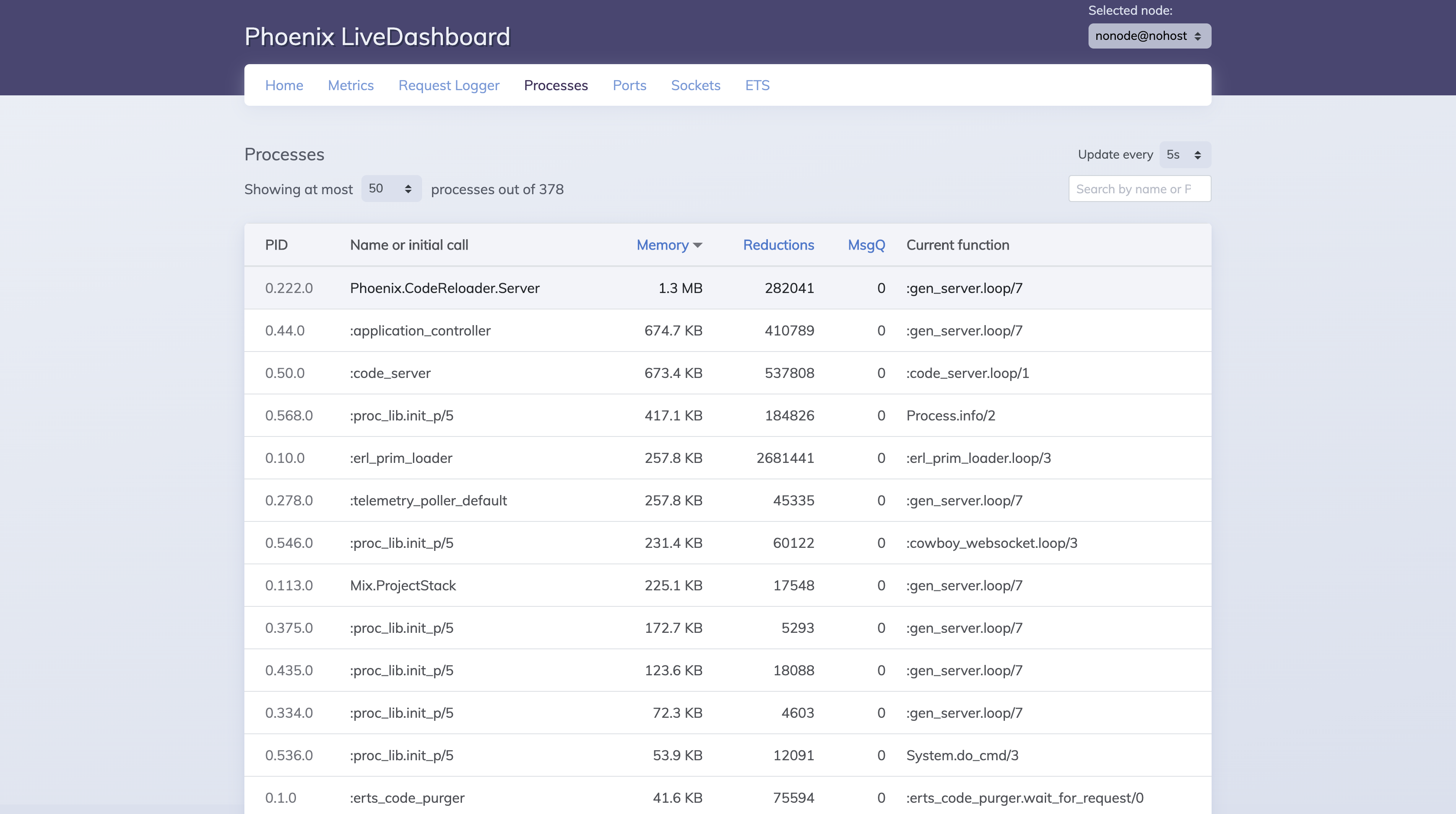Switch to the Processes tab
The height and width of the screenshot is (814, 1456).
[556, 84]
